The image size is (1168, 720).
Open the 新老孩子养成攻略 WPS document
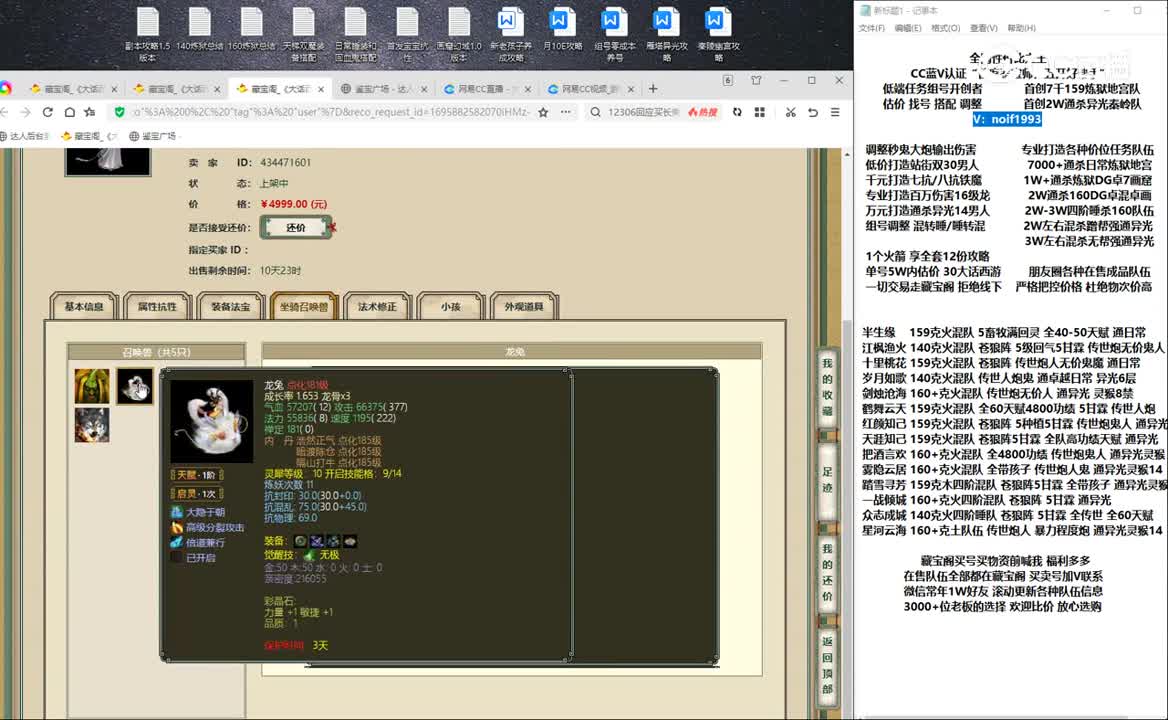pyautogui.click(x=510, y=34)
